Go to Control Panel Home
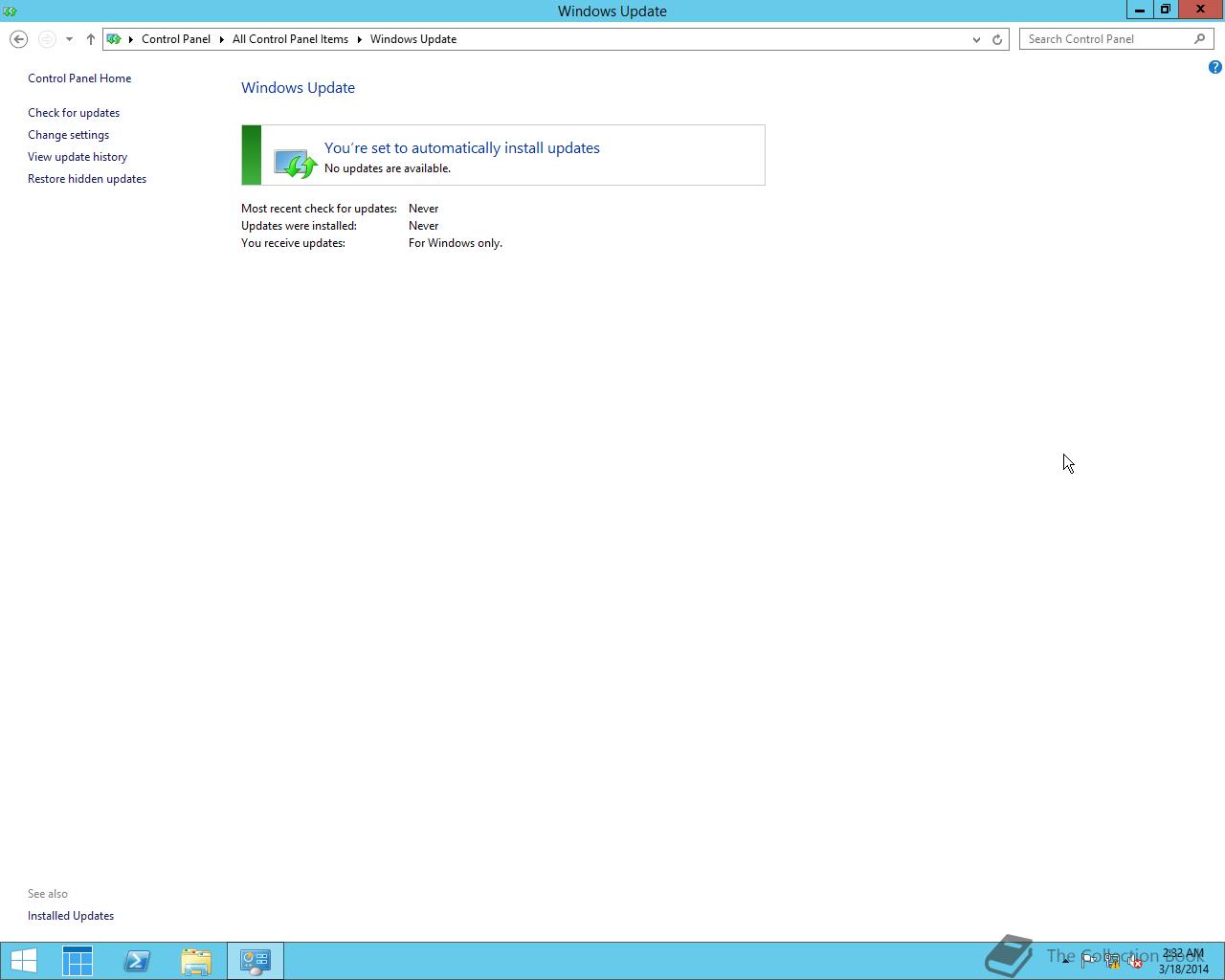1225x980 pixels. point(79,78)
